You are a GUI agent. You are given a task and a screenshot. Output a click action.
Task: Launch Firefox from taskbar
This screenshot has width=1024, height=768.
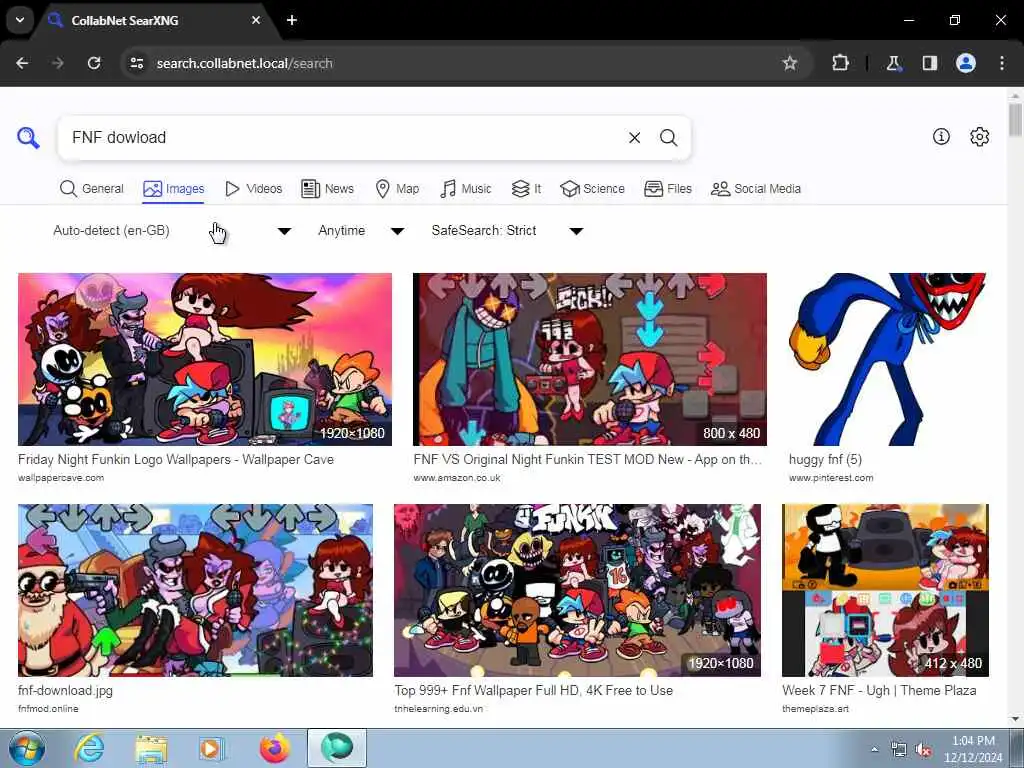(275, 748)
